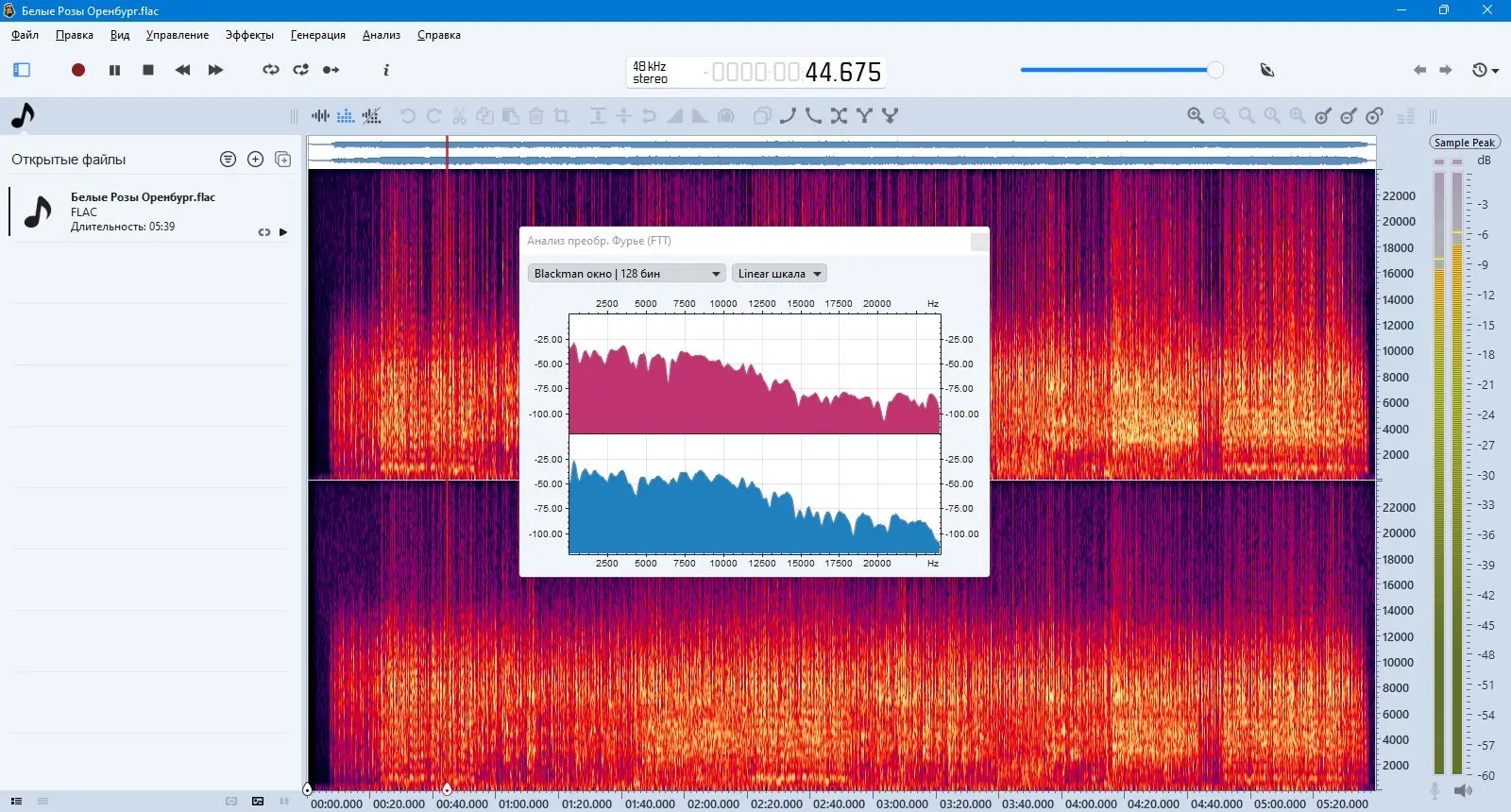Play Белые Розы Оренбург.flac from file list
1511x812 pixels.
283,232
